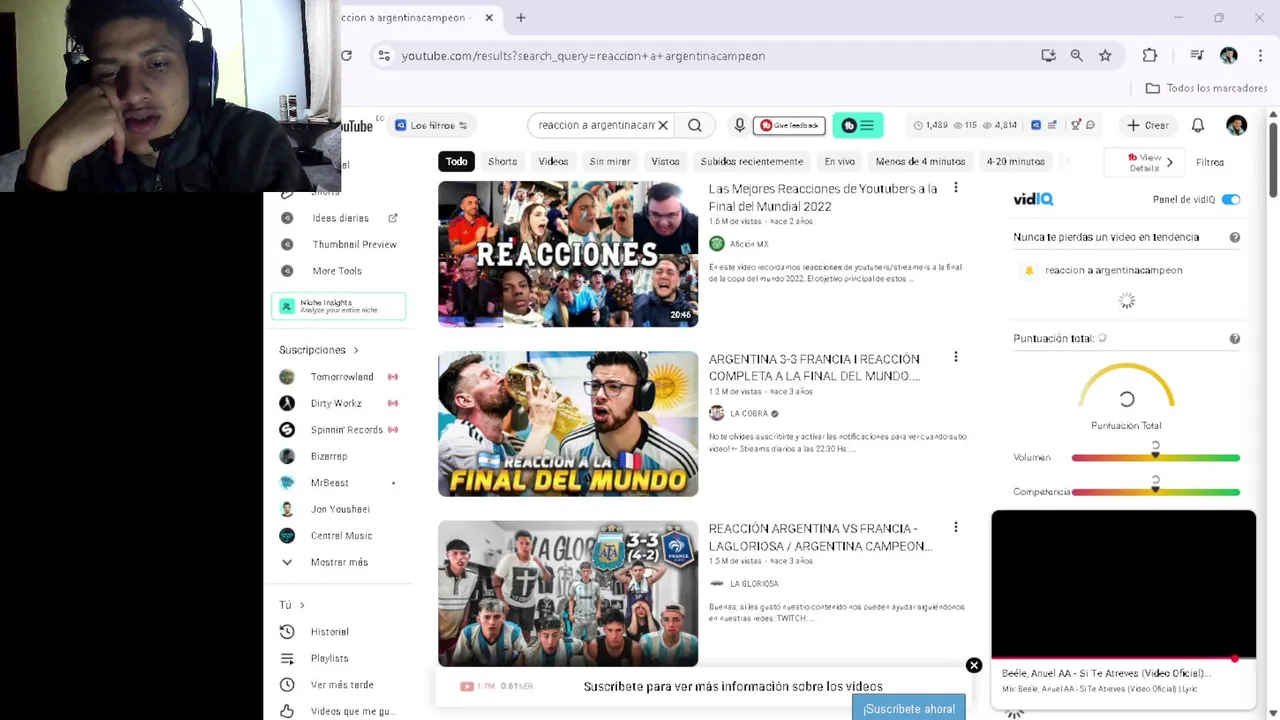Expand the Tú section chevron
The width and height of the screenshot is (1280, 720).
tap(302, 605)
